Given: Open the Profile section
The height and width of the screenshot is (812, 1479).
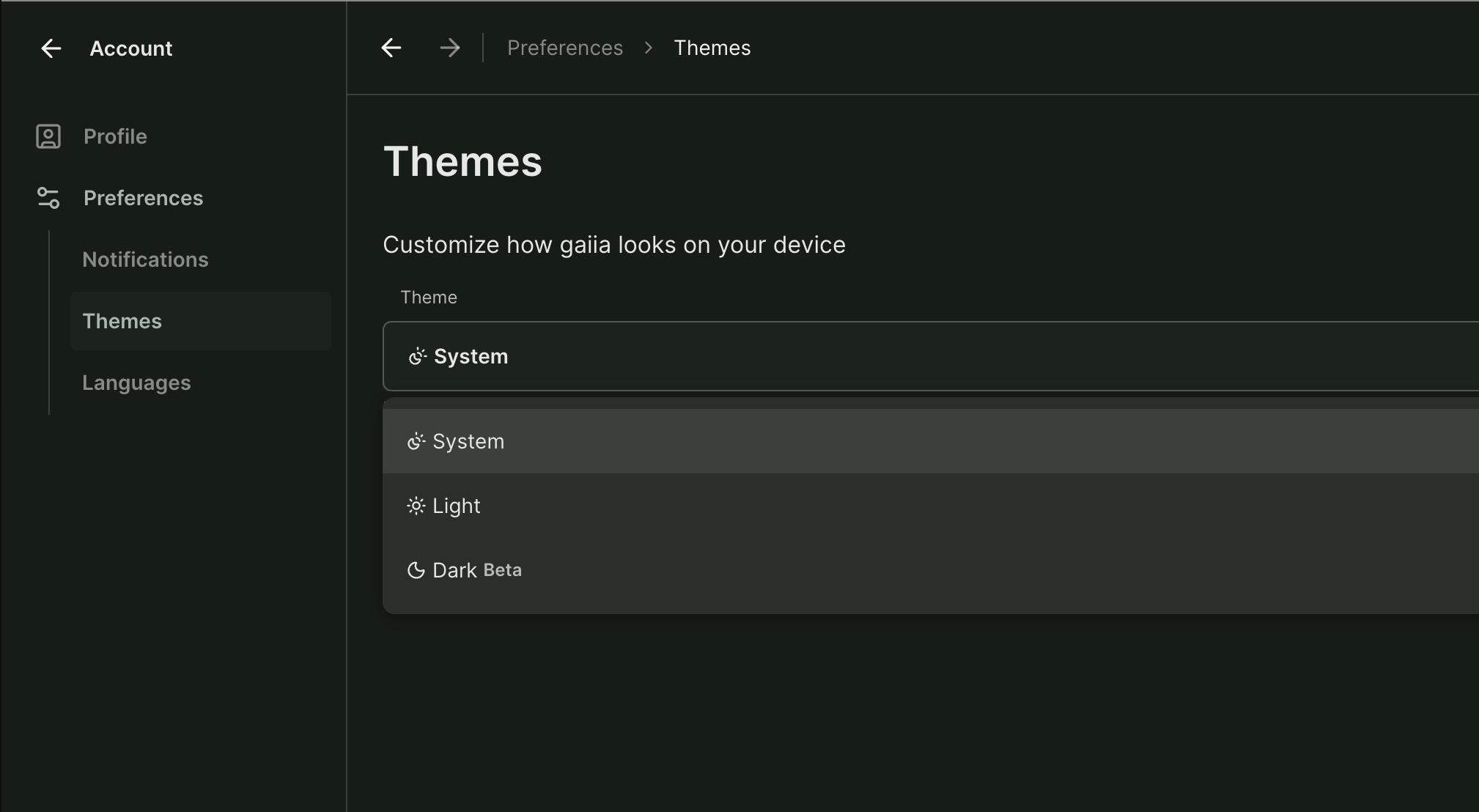Looking at the screenshot, I should point(115,136).
